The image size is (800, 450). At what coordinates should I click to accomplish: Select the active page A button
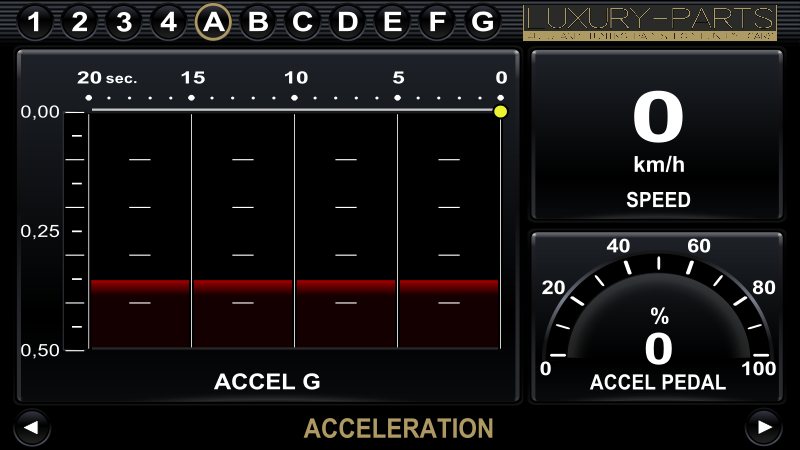(x=213, y=22)
